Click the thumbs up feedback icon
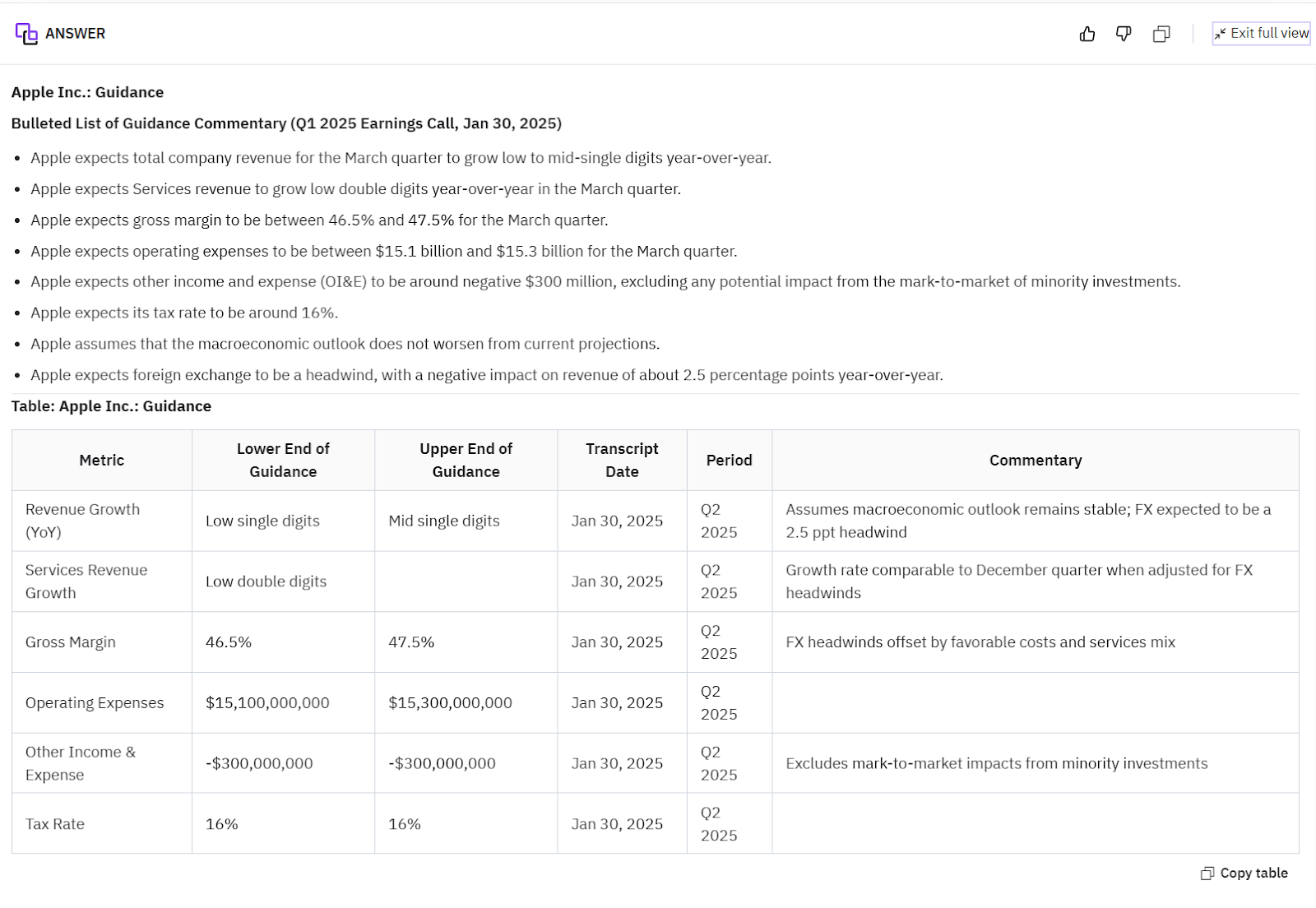The image size is (1316, 908). 1087,34
